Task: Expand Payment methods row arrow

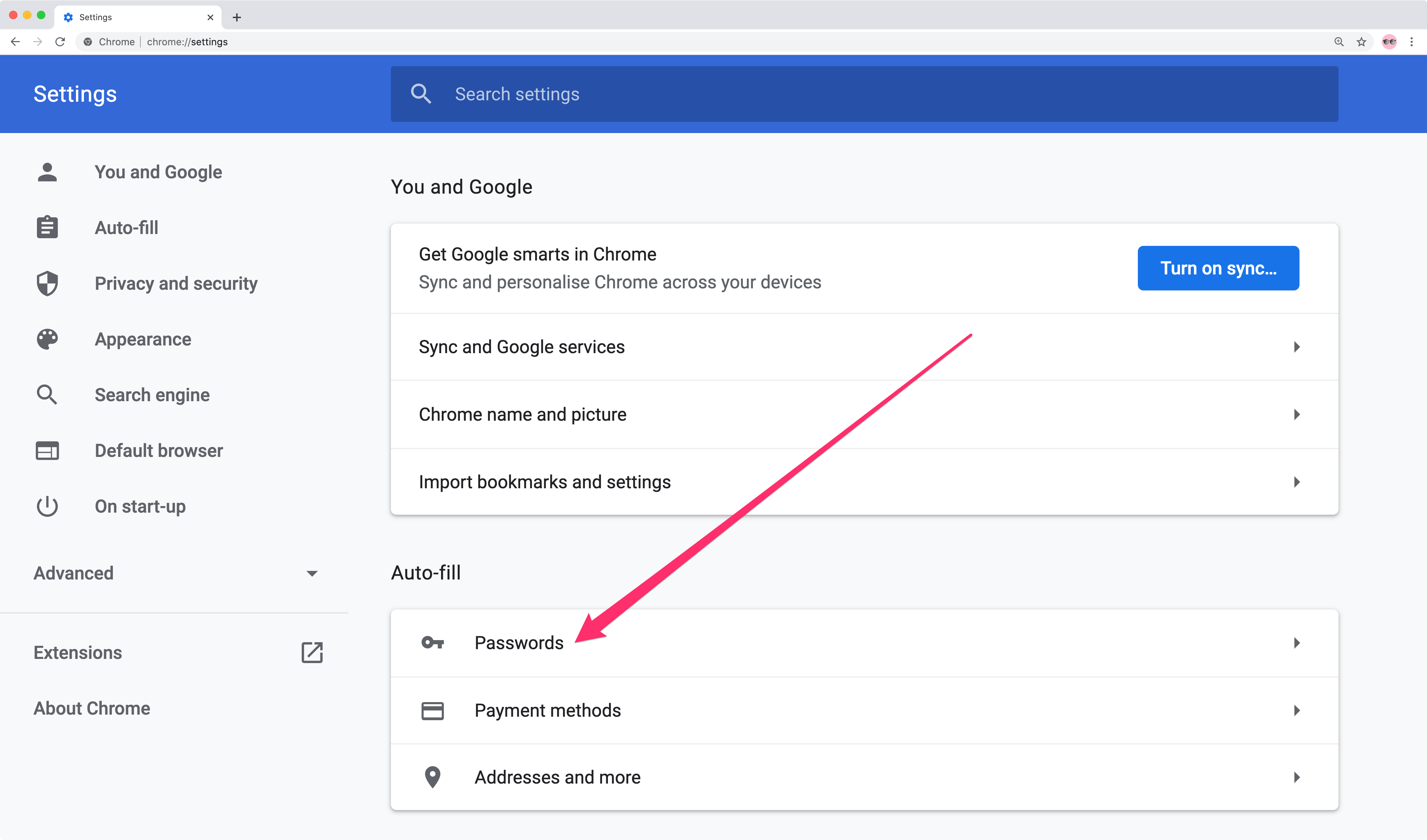Action: tap(1297, 710)
